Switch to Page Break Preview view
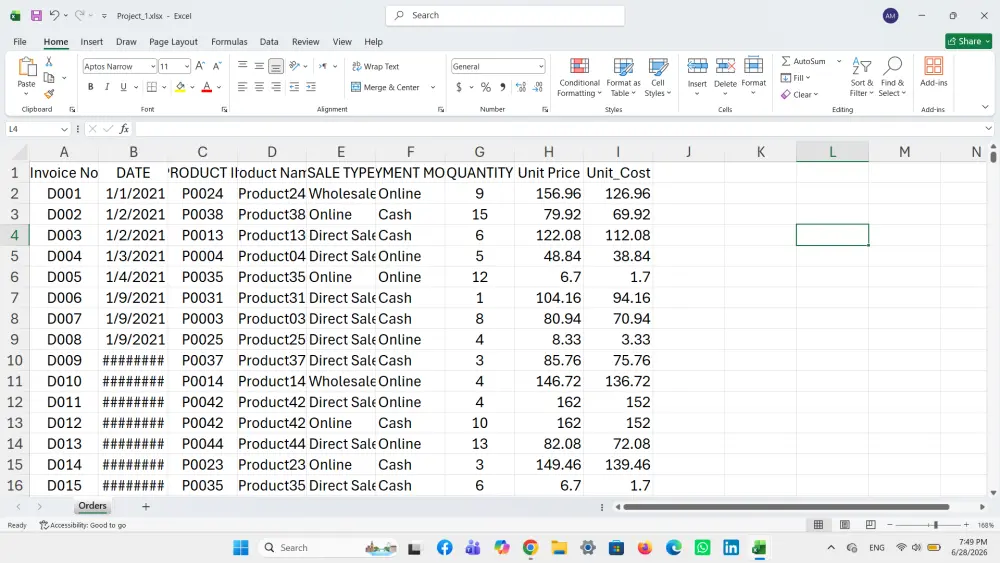 pos(871,525)
